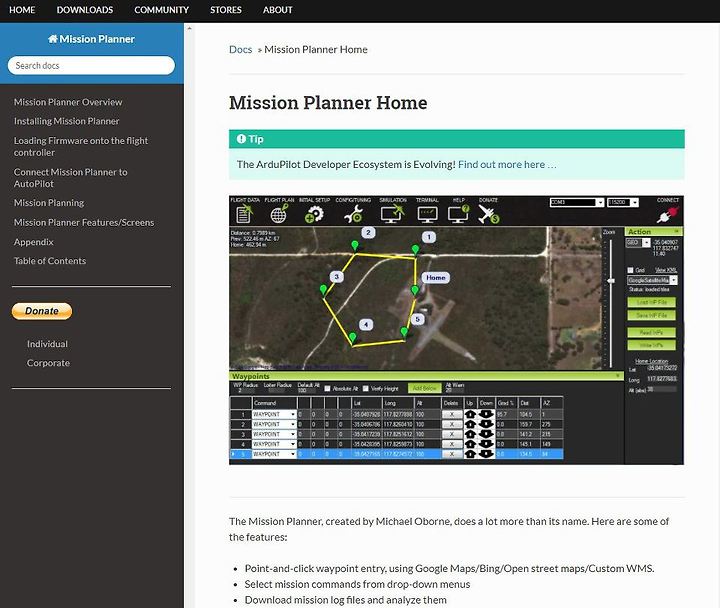Viewport: 720px width, 608px height.
Task: Move waypoint row 3 down arrow
Action: 486,434
